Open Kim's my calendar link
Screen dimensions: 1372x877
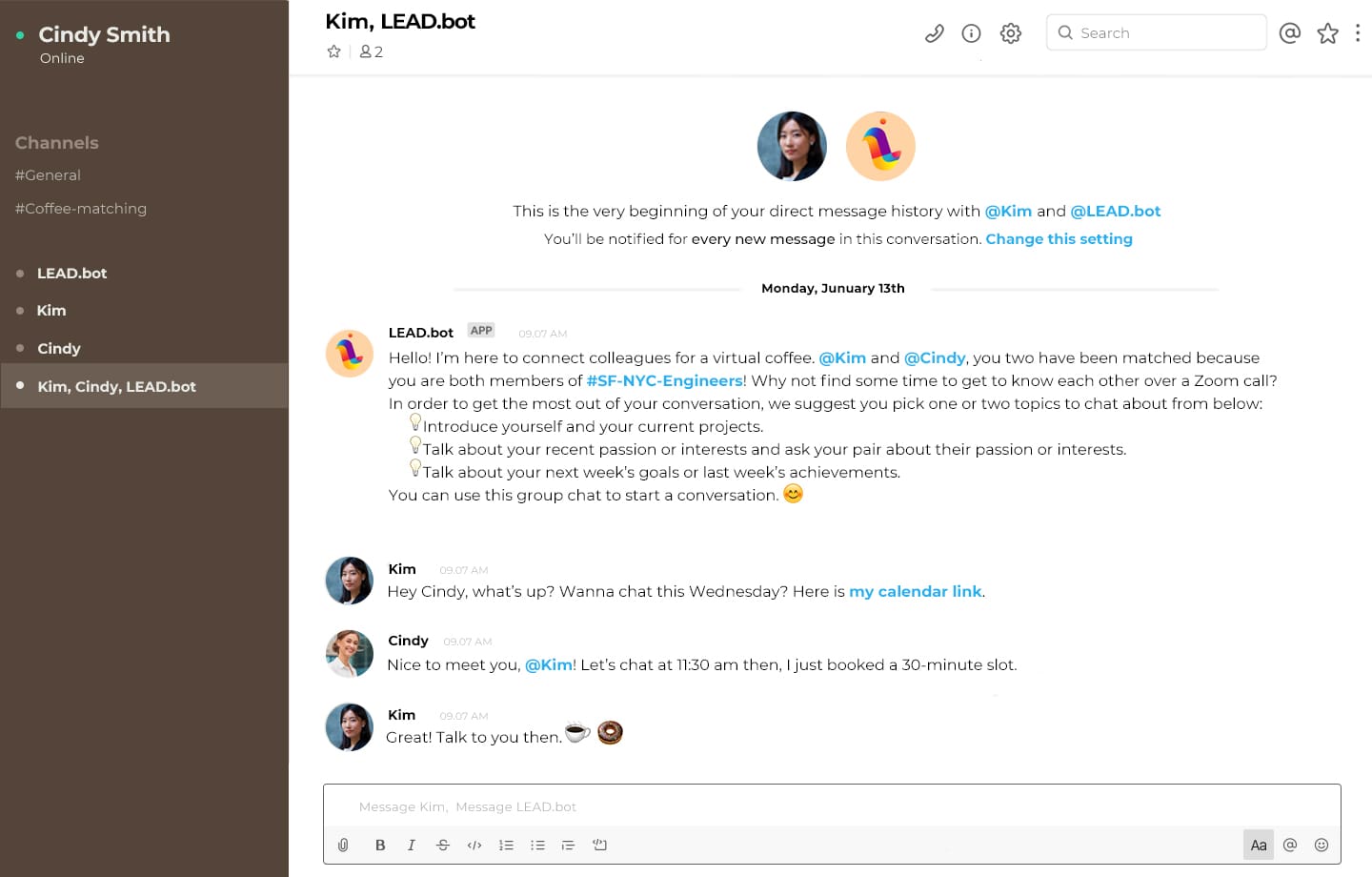915,592
